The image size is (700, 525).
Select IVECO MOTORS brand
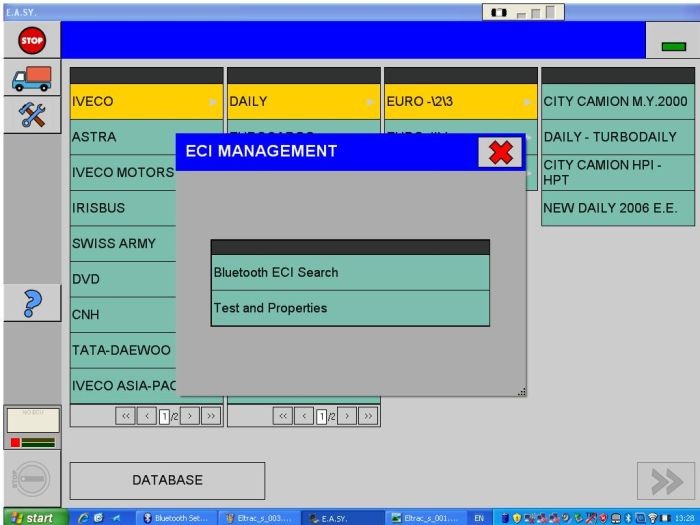click(x=123, y=172)
